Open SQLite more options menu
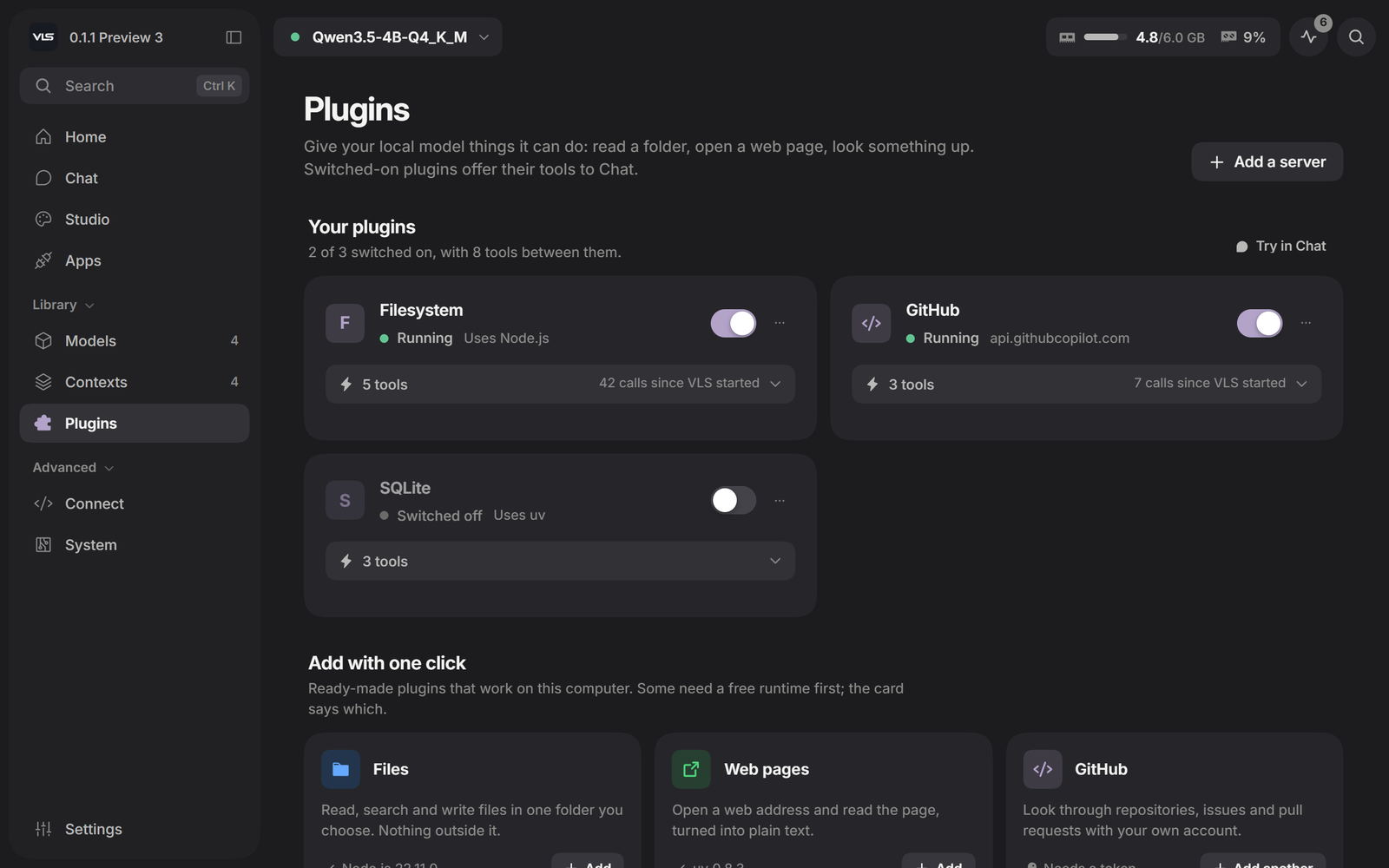Screen dimensions: 1389x868 pyautogui.click(x=780, y=501)
